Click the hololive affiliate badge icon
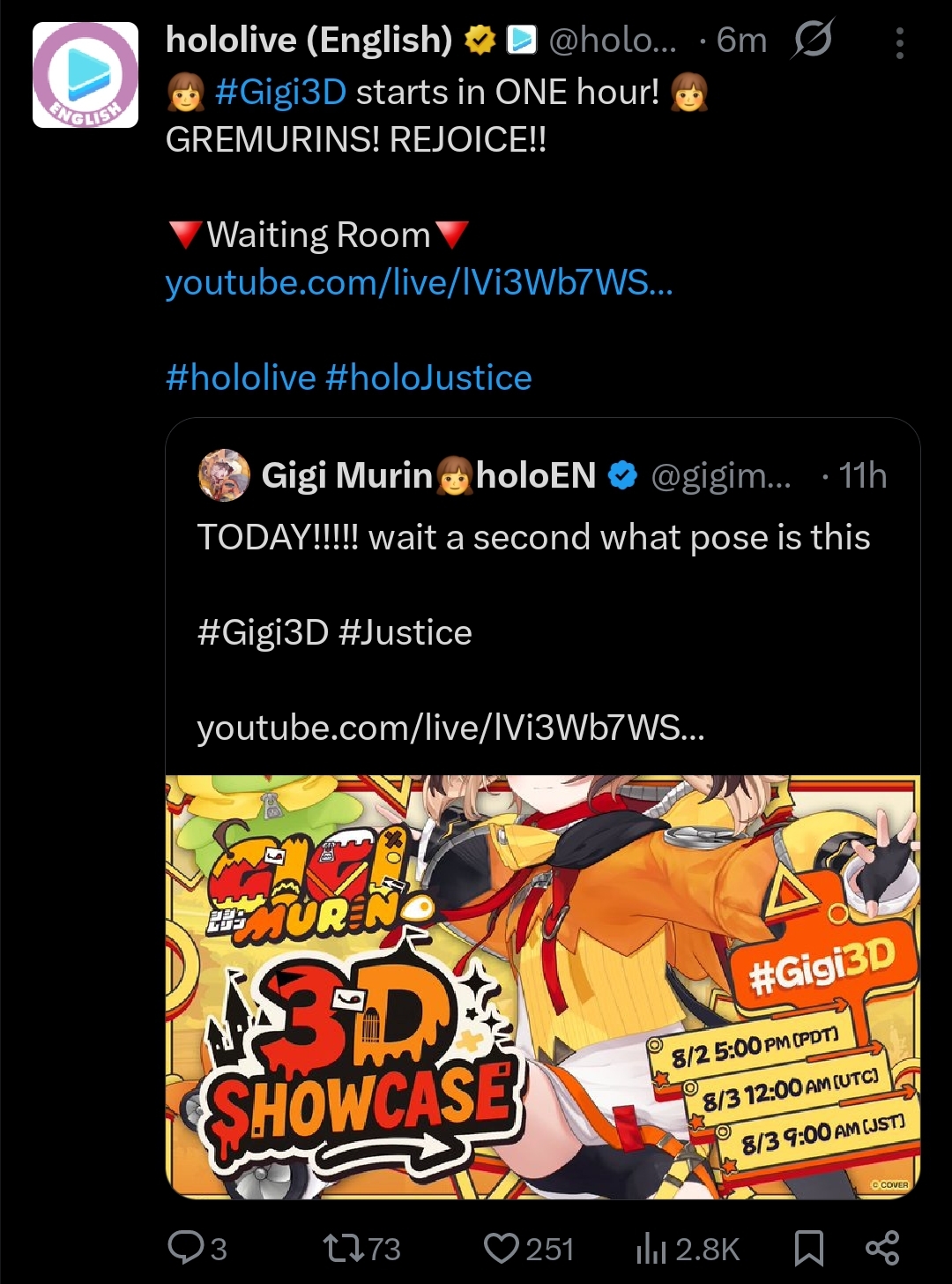Image resolution: width=952 pixels, height=1284 pixels. click(522, 40)
